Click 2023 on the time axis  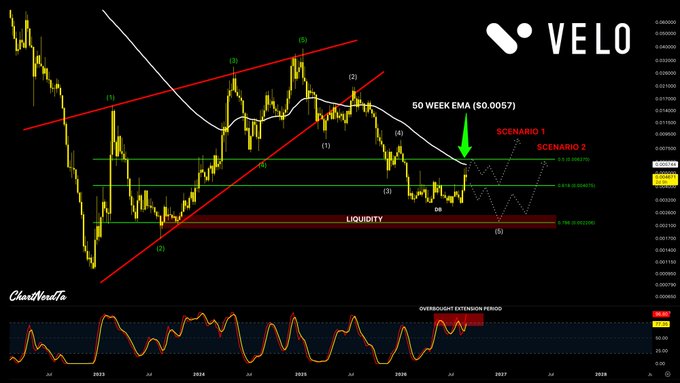click(x=99, y=374)
